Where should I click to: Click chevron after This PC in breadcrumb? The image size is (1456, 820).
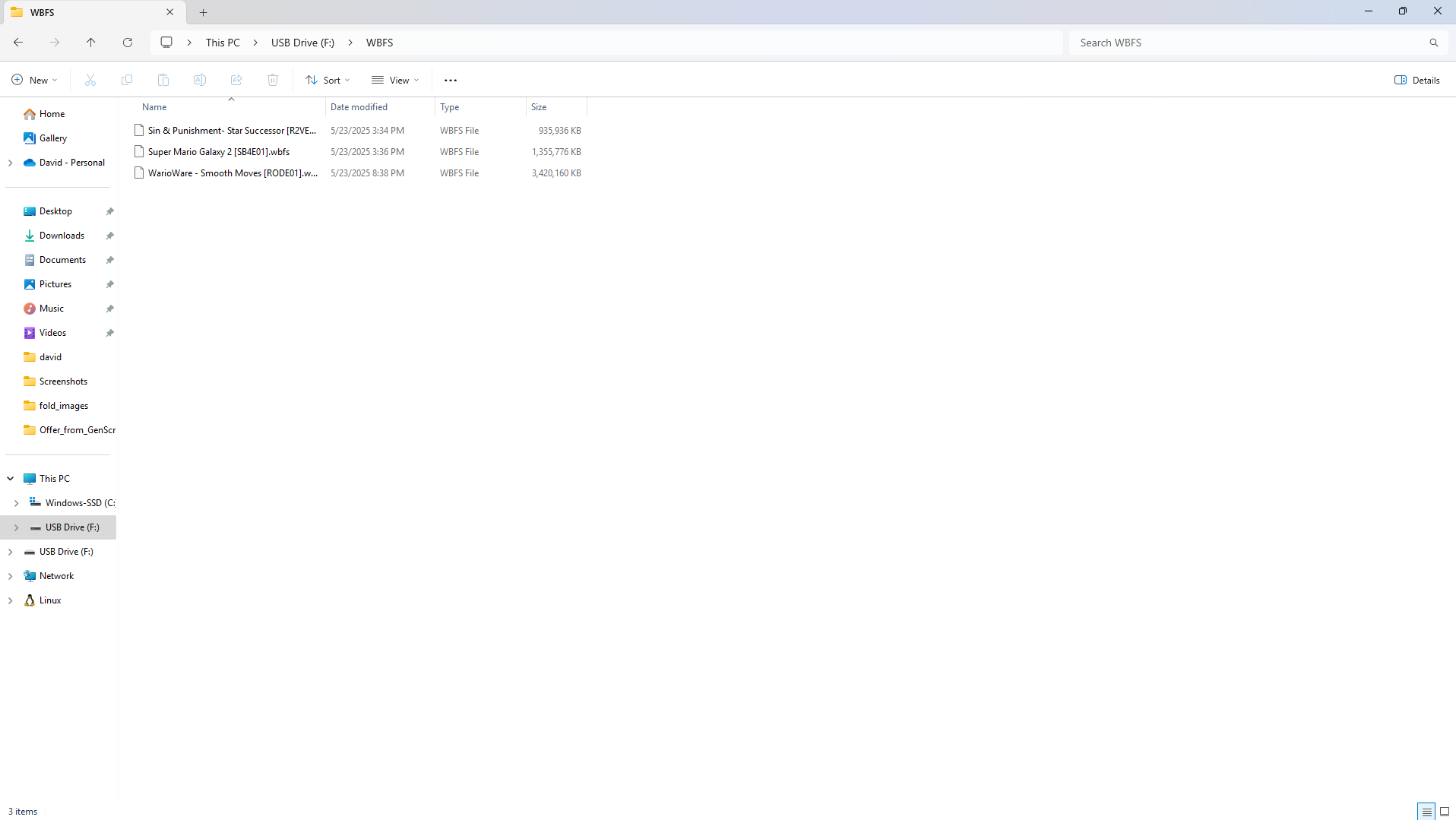[256, 43]
